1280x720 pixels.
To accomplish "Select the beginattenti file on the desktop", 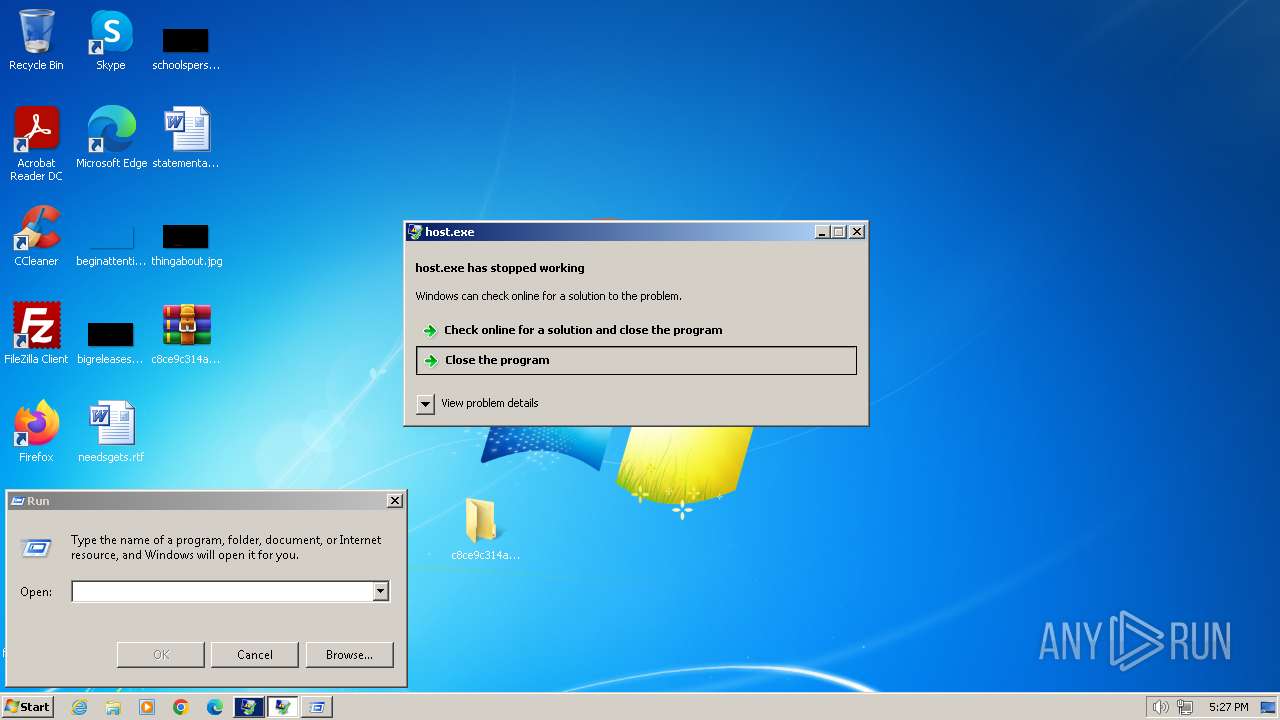I will [x=111, y=244].
